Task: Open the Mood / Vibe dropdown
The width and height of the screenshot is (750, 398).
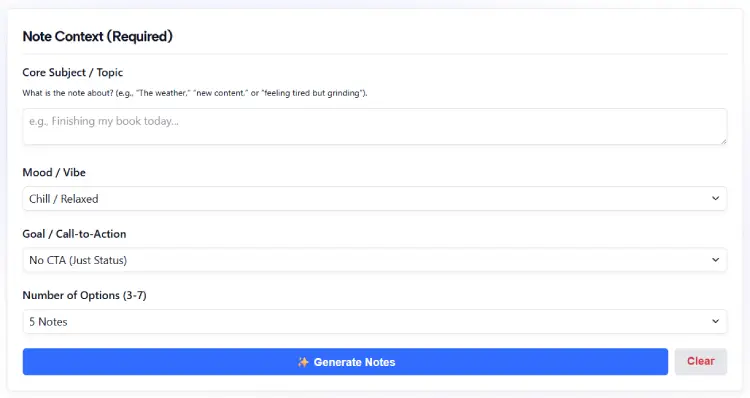Action: pyautogui.click(x=375, y=199)
